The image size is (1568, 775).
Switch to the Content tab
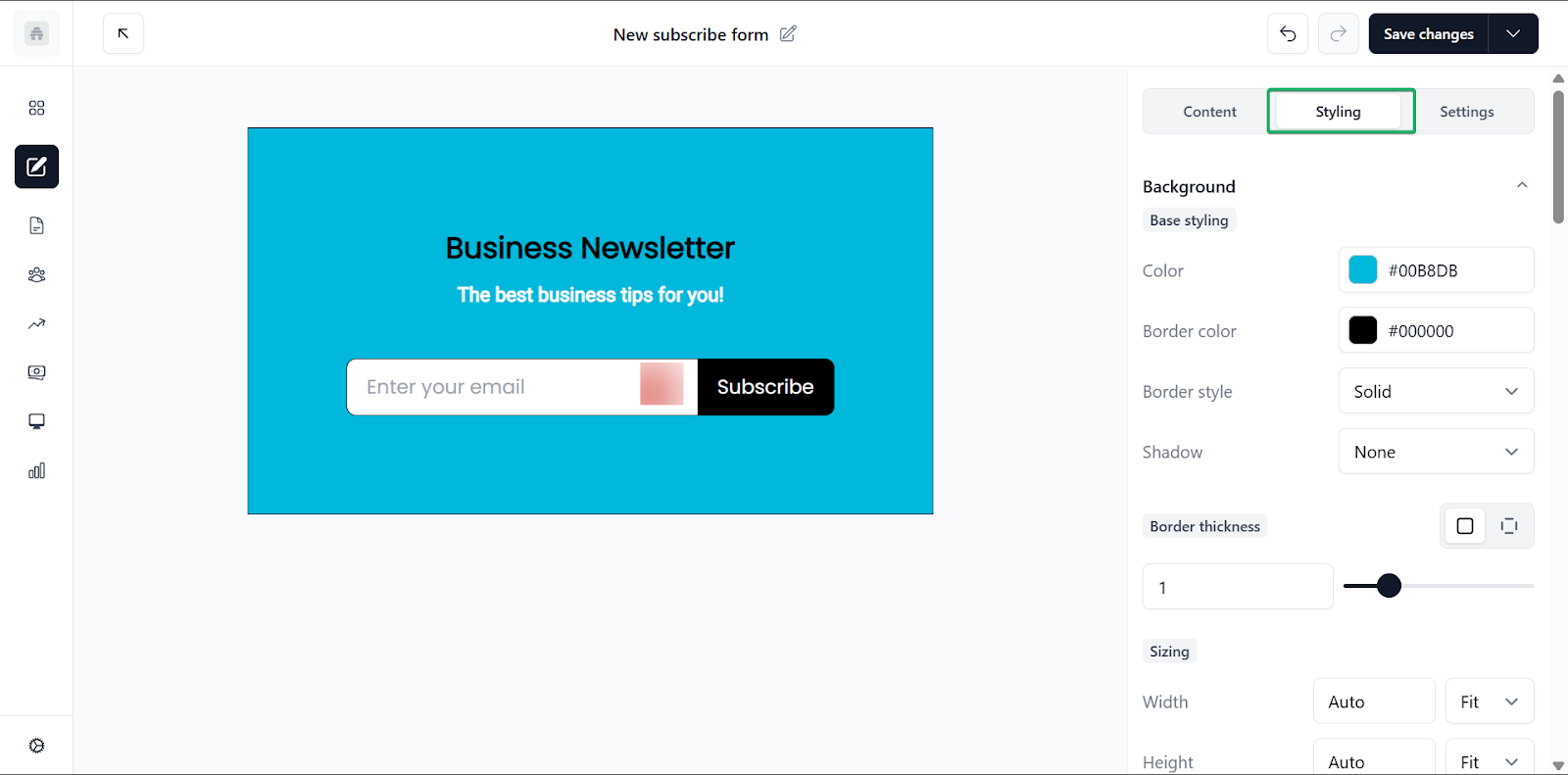[x=1208, y=111]
